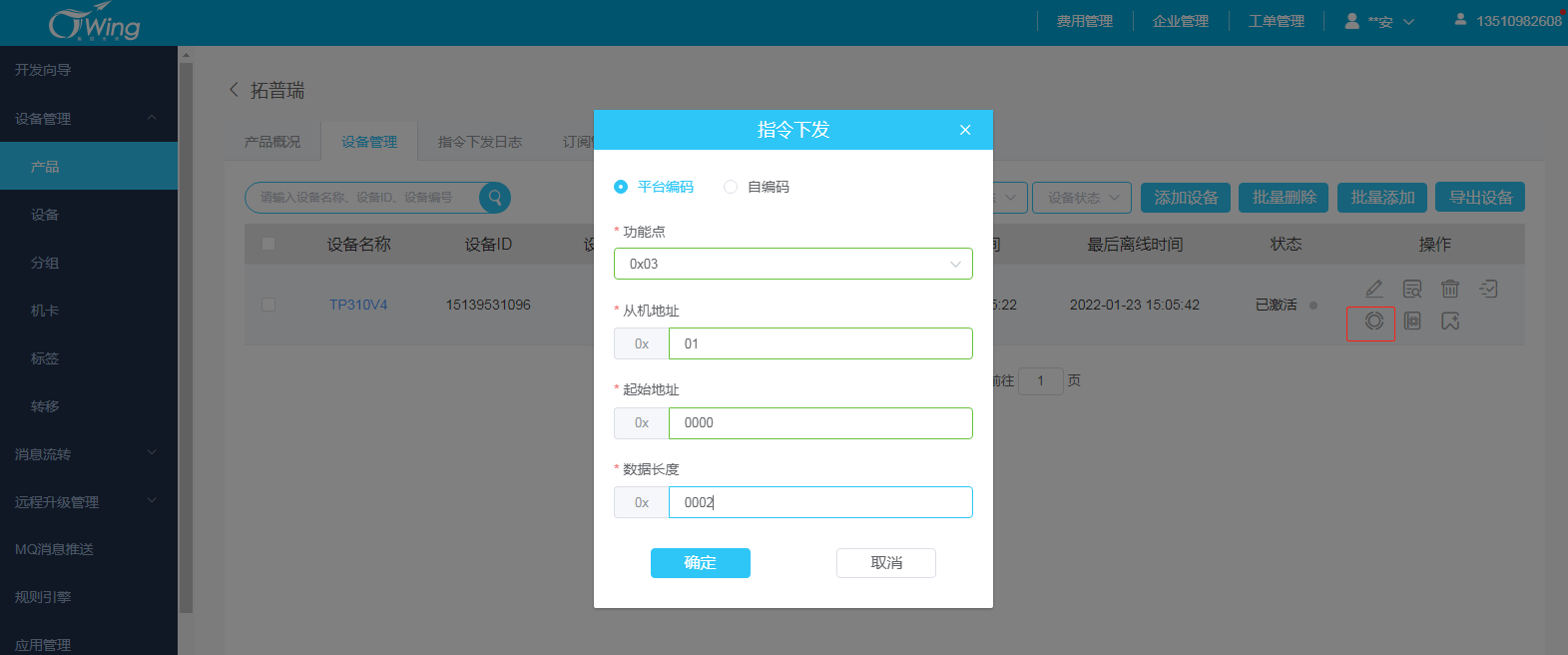Select the 自编码 radio option
This screenshot has height=655, width=1568.
coord(731,187)
